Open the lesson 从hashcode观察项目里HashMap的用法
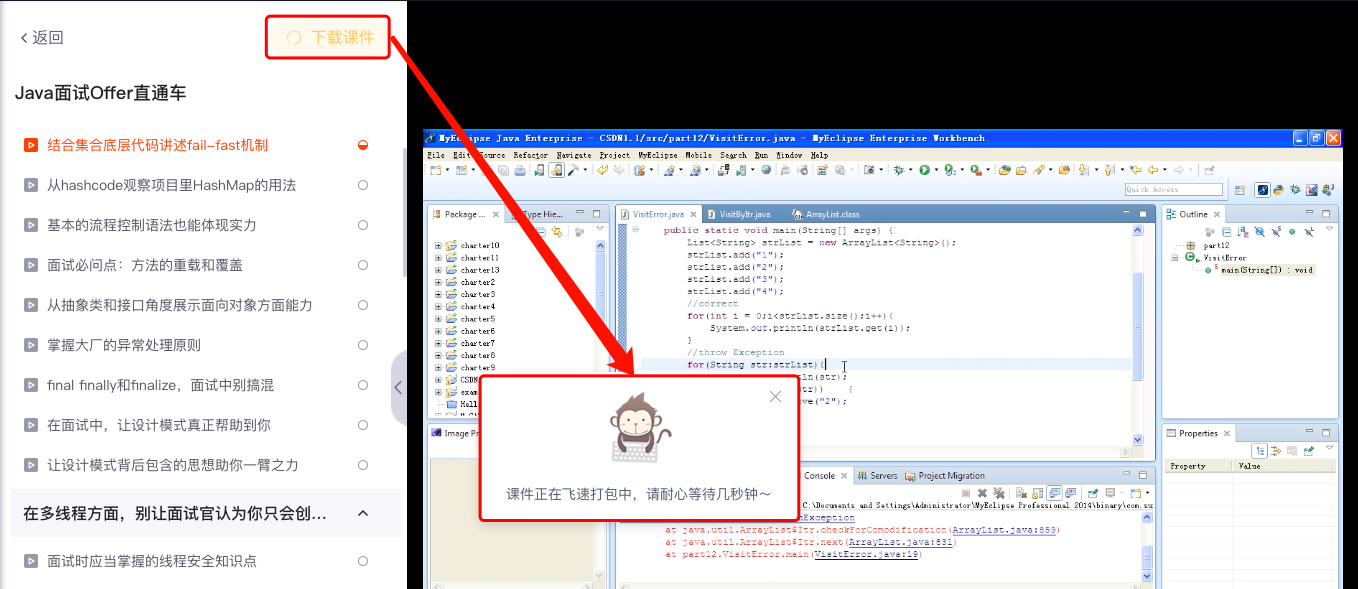This screenshot has height=589, width=1358. [x=171, y=185]
